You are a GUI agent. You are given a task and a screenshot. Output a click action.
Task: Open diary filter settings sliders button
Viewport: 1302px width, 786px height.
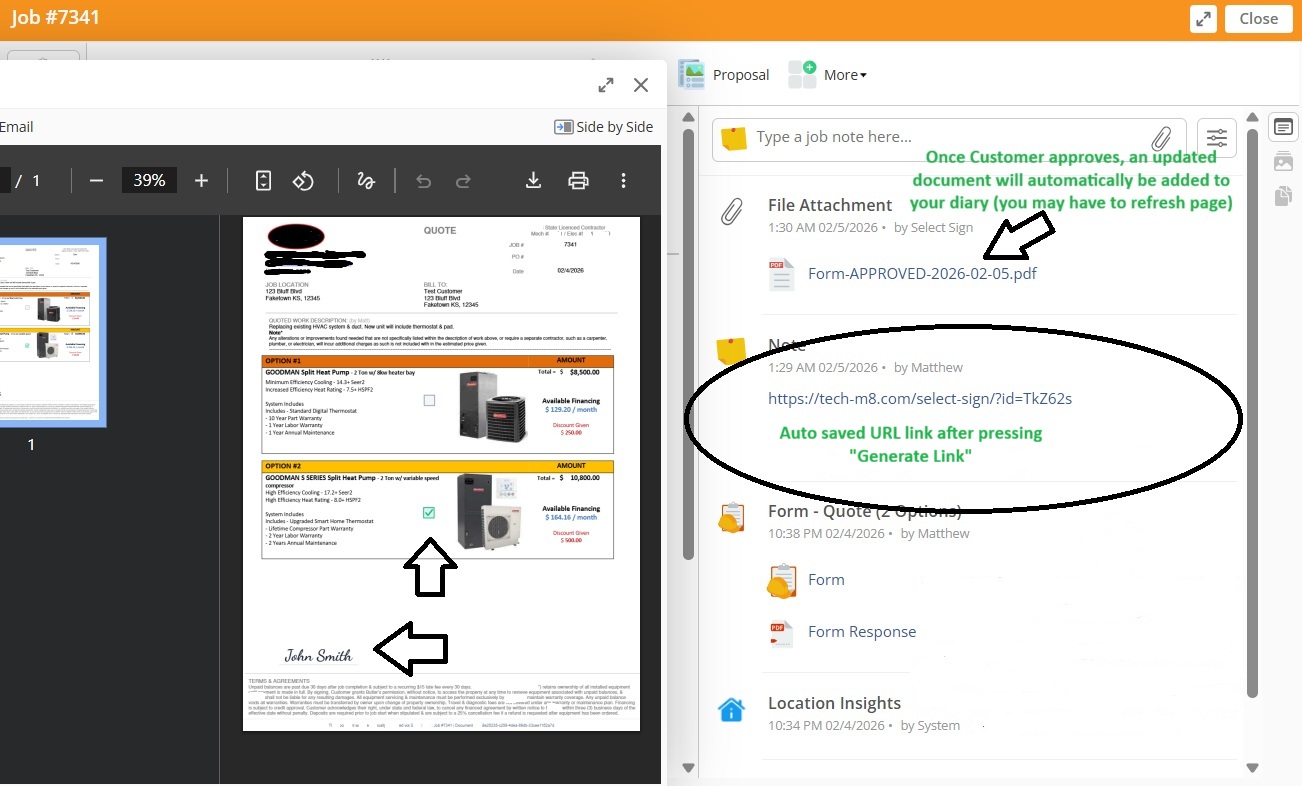tap(1216, 138)
